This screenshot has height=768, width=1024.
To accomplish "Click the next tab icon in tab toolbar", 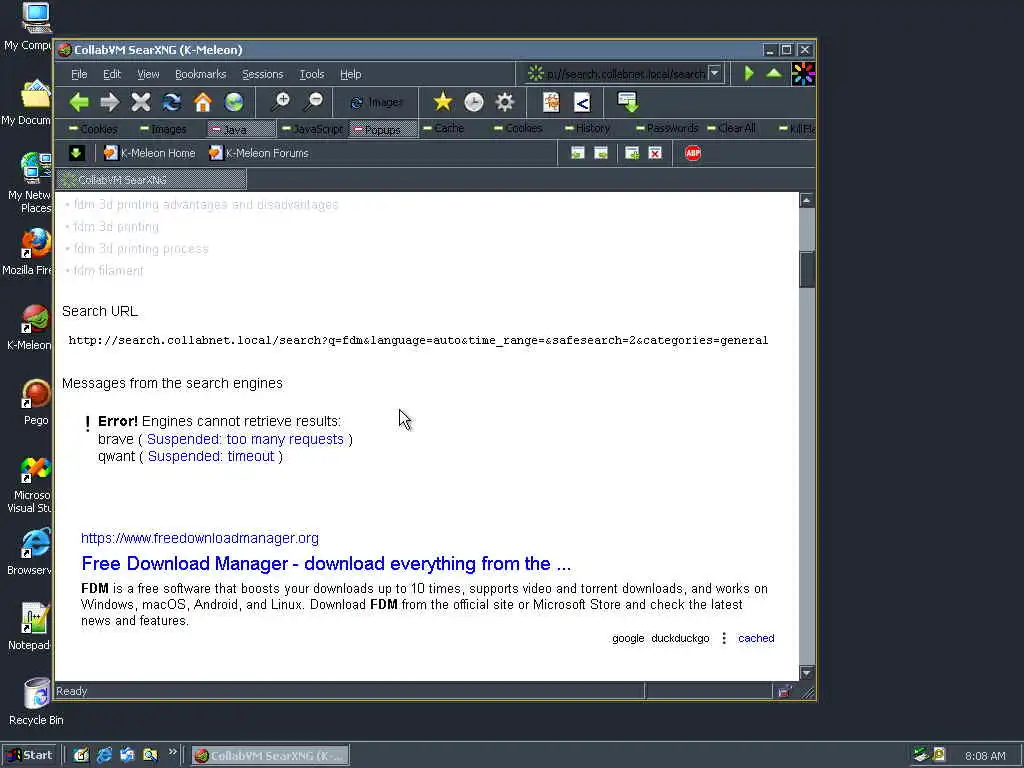I will tap(601, 153).
